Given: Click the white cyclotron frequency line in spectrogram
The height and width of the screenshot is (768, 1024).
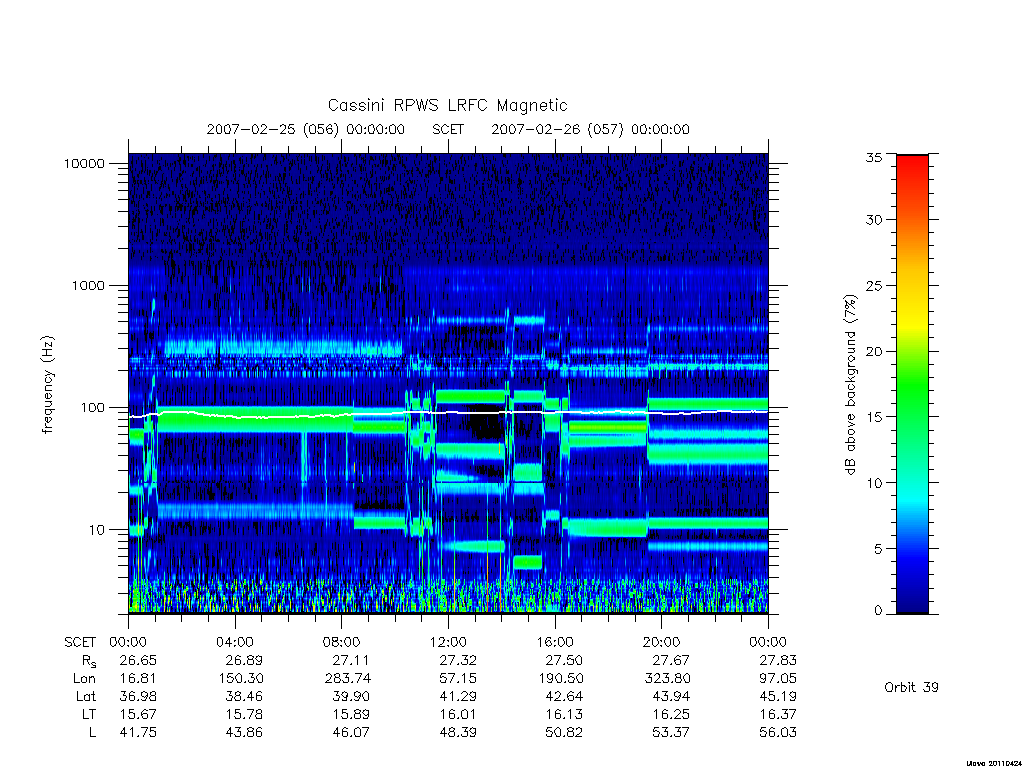Looking at the screenshot, I should 448,413.
